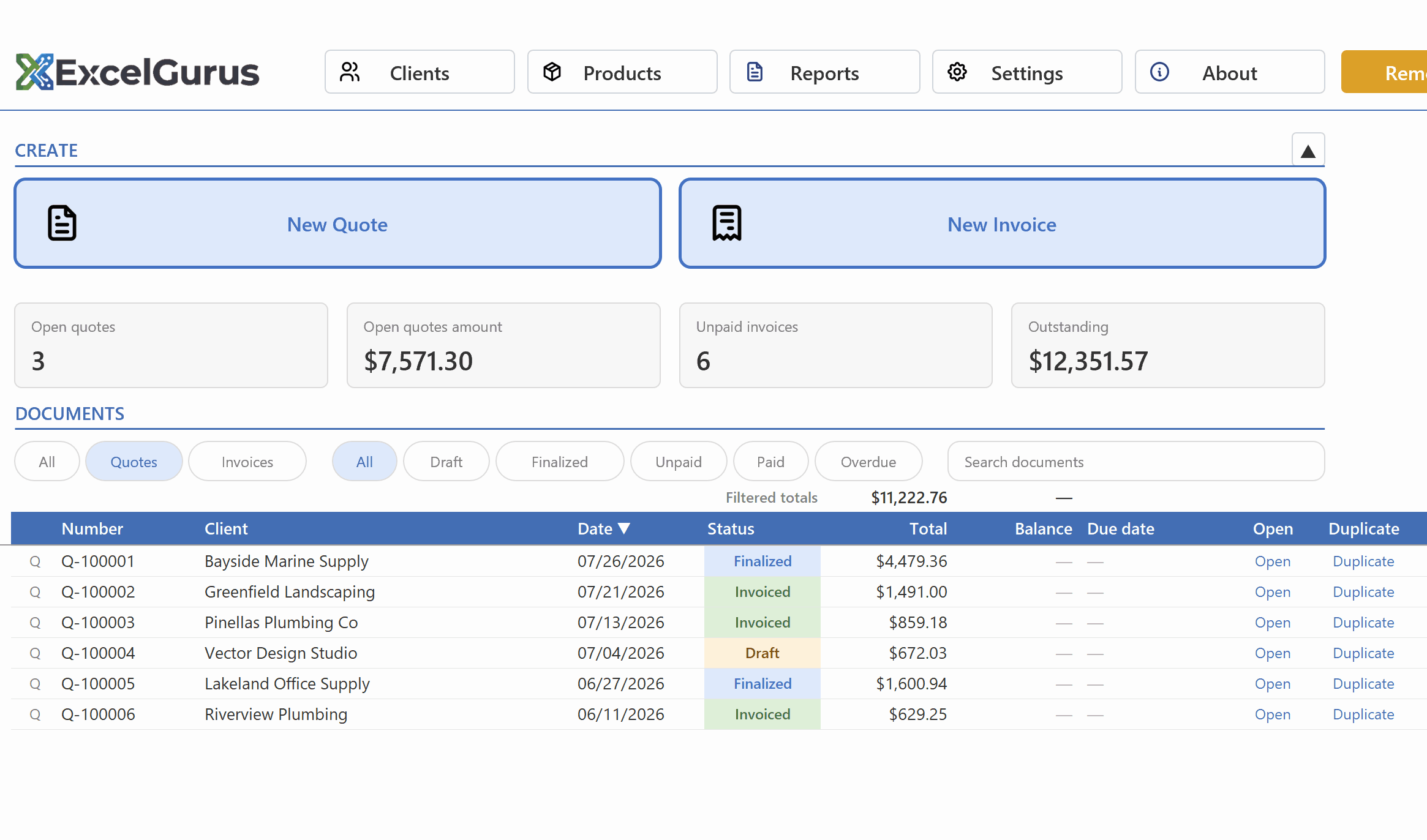1427x840 pixels.
Task: Open the About page
Action: [x=1230, y=72]
